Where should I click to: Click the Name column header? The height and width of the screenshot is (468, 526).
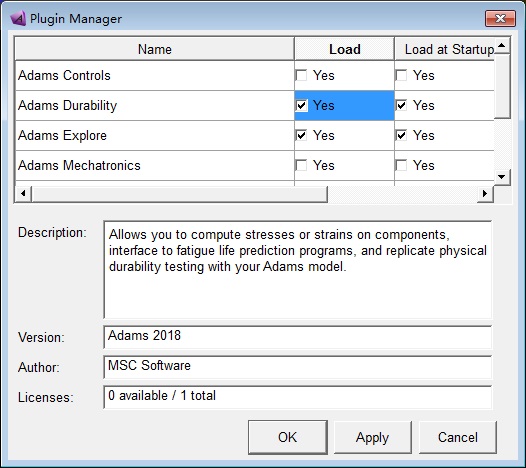coord(155,49)
